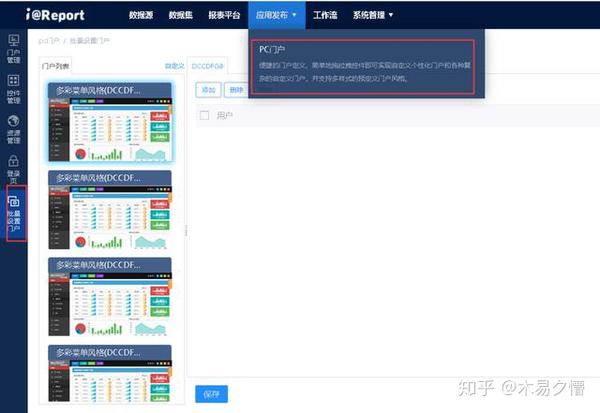
Task: Choose PC门户 entry in dropdown panel
Action: [x=363, y=67]
